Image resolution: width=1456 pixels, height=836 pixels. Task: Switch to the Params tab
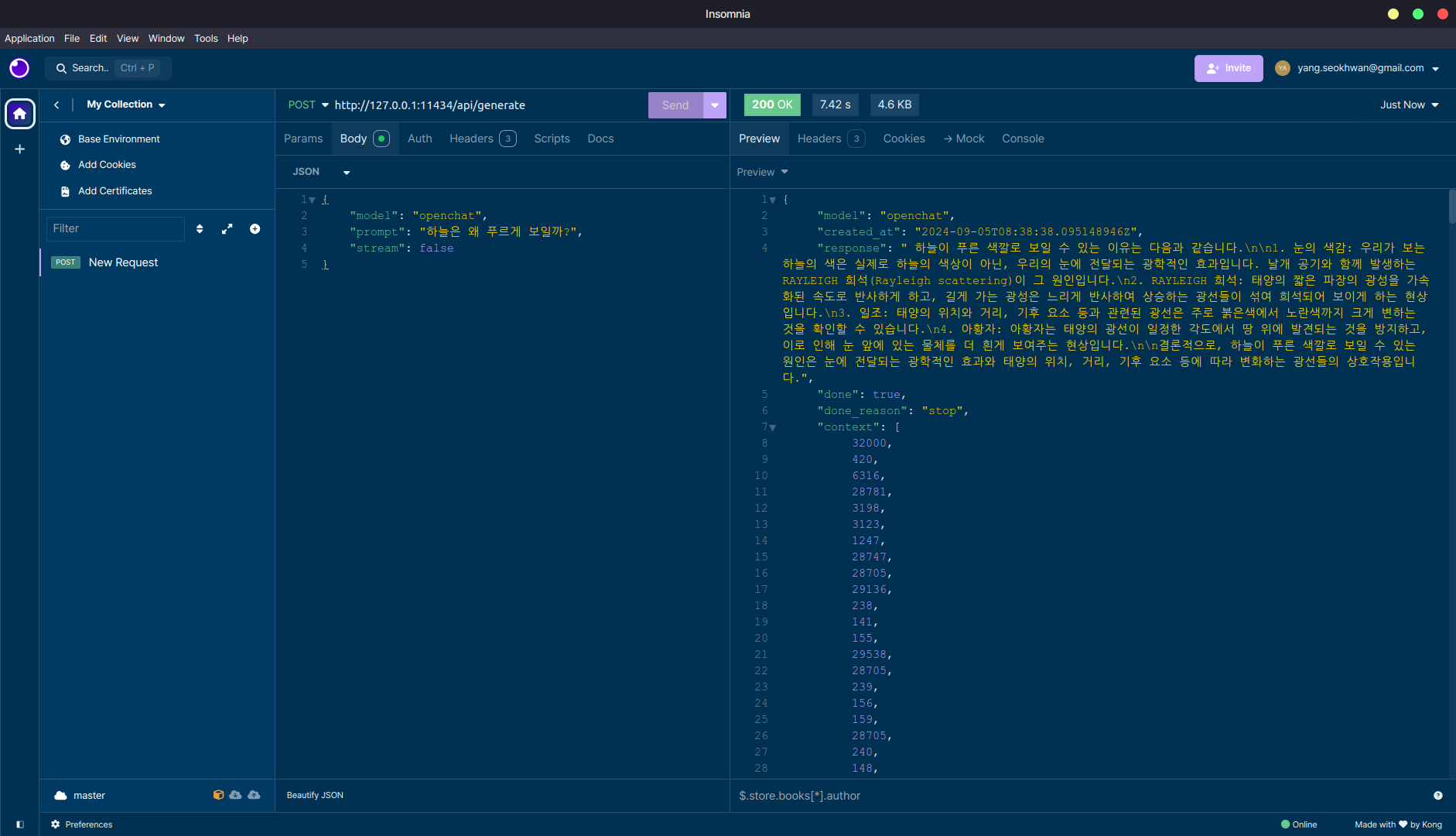pos(303,139)
